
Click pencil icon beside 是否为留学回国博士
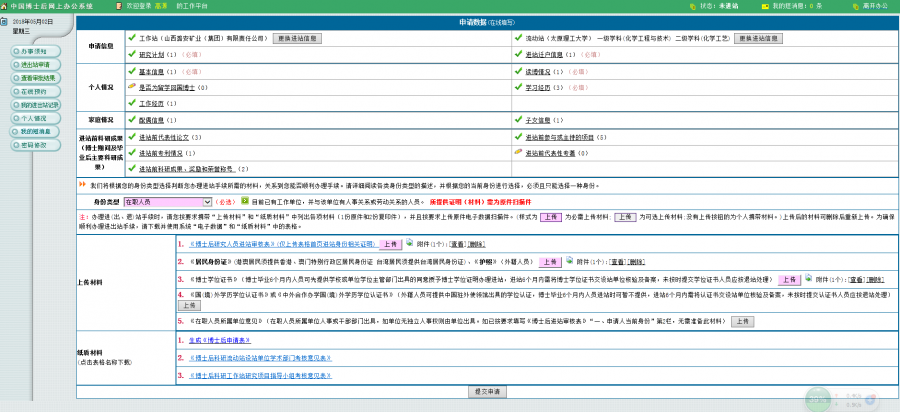[131, 87]
